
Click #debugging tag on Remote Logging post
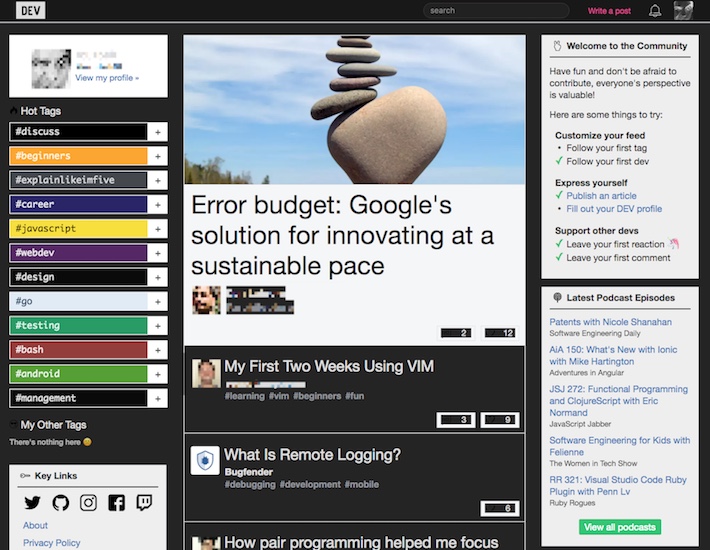point(250,484)
